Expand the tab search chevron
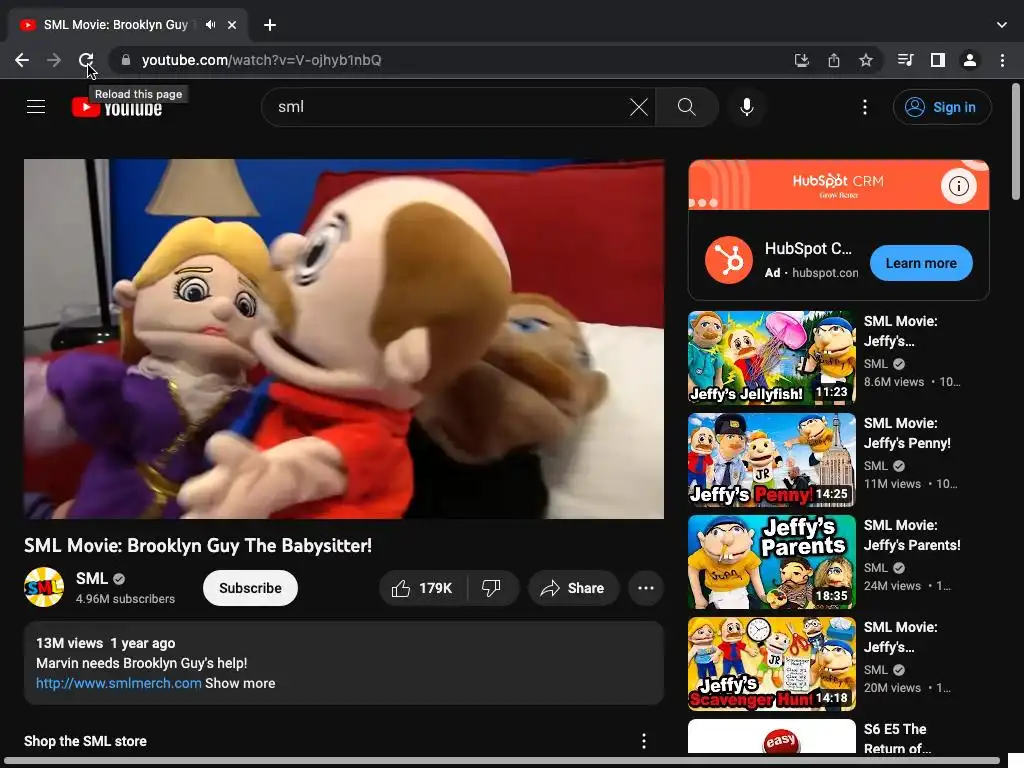The height and width of the screenshot is (768, 1024). tap(1001, 25)
